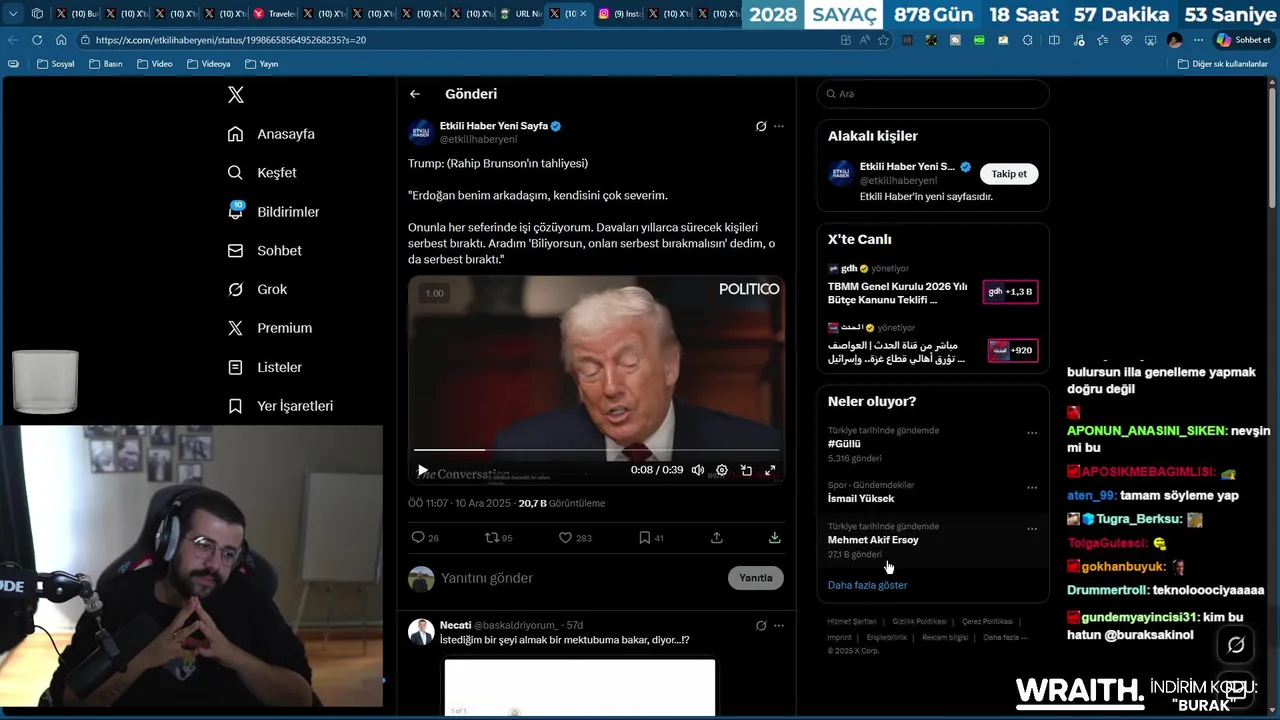Mute the video volume
The width and height of the screenshot is (1280, 720).
(698, 470)
